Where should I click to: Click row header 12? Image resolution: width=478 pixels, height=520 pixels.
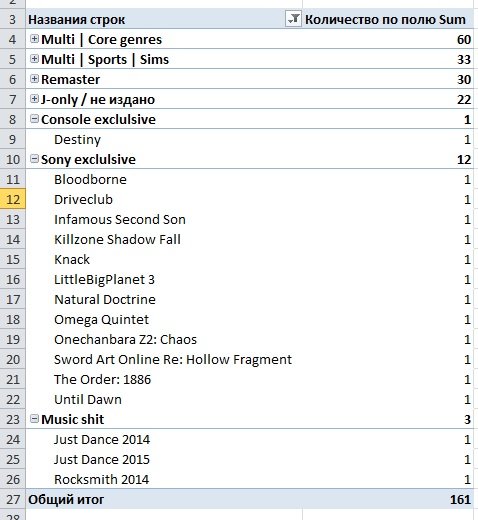click(x=13, y=199)
